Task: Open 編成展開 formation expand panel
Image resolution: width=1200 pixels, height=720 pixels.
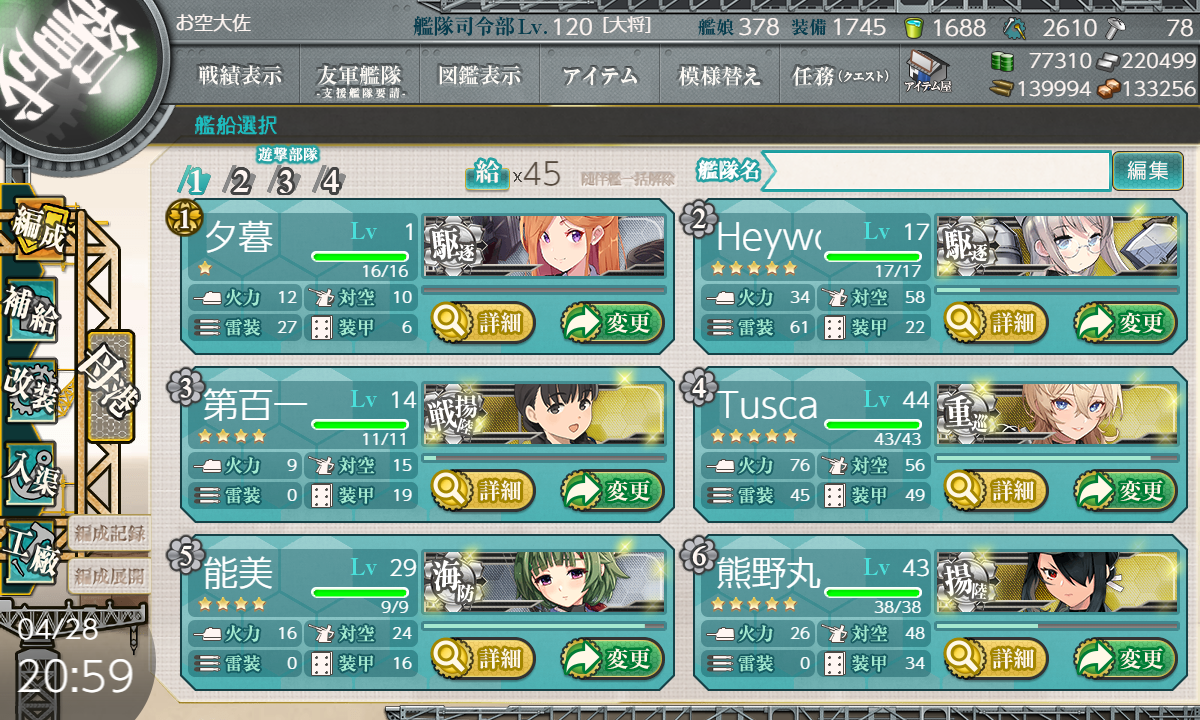Action: coord(110,575)
